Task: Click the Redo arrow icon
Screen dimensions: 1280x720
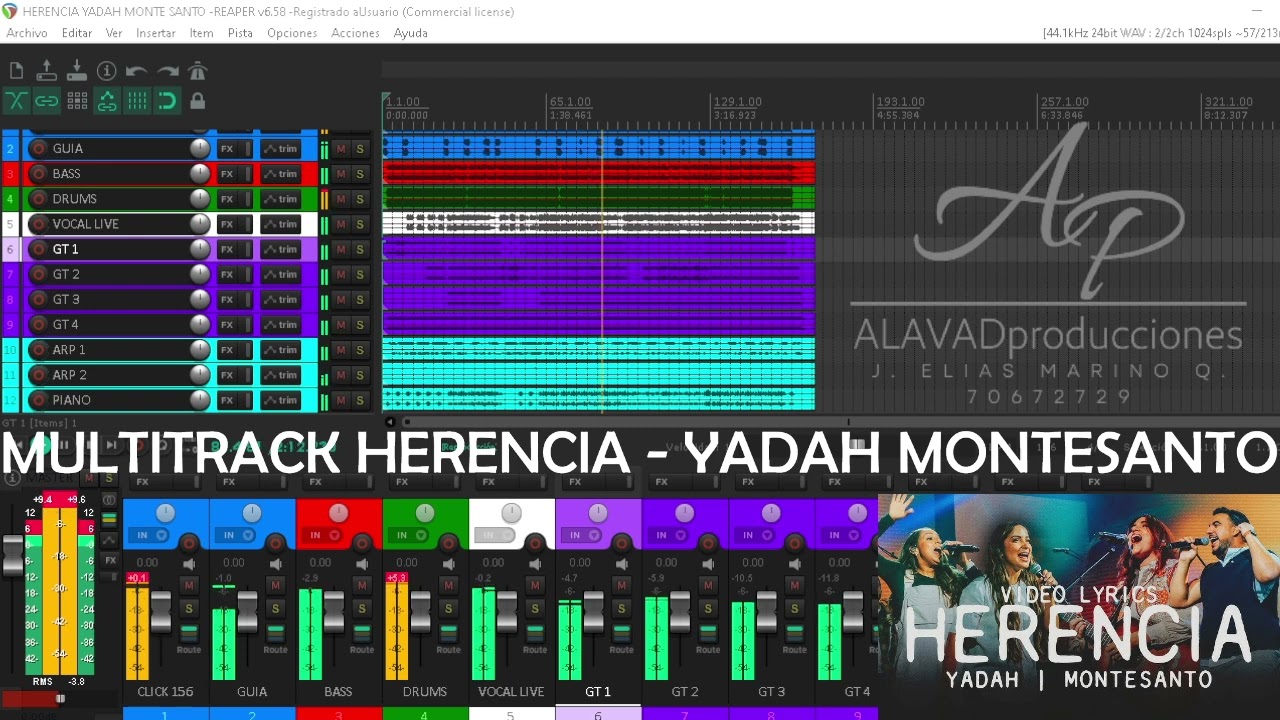Action: 167,71
